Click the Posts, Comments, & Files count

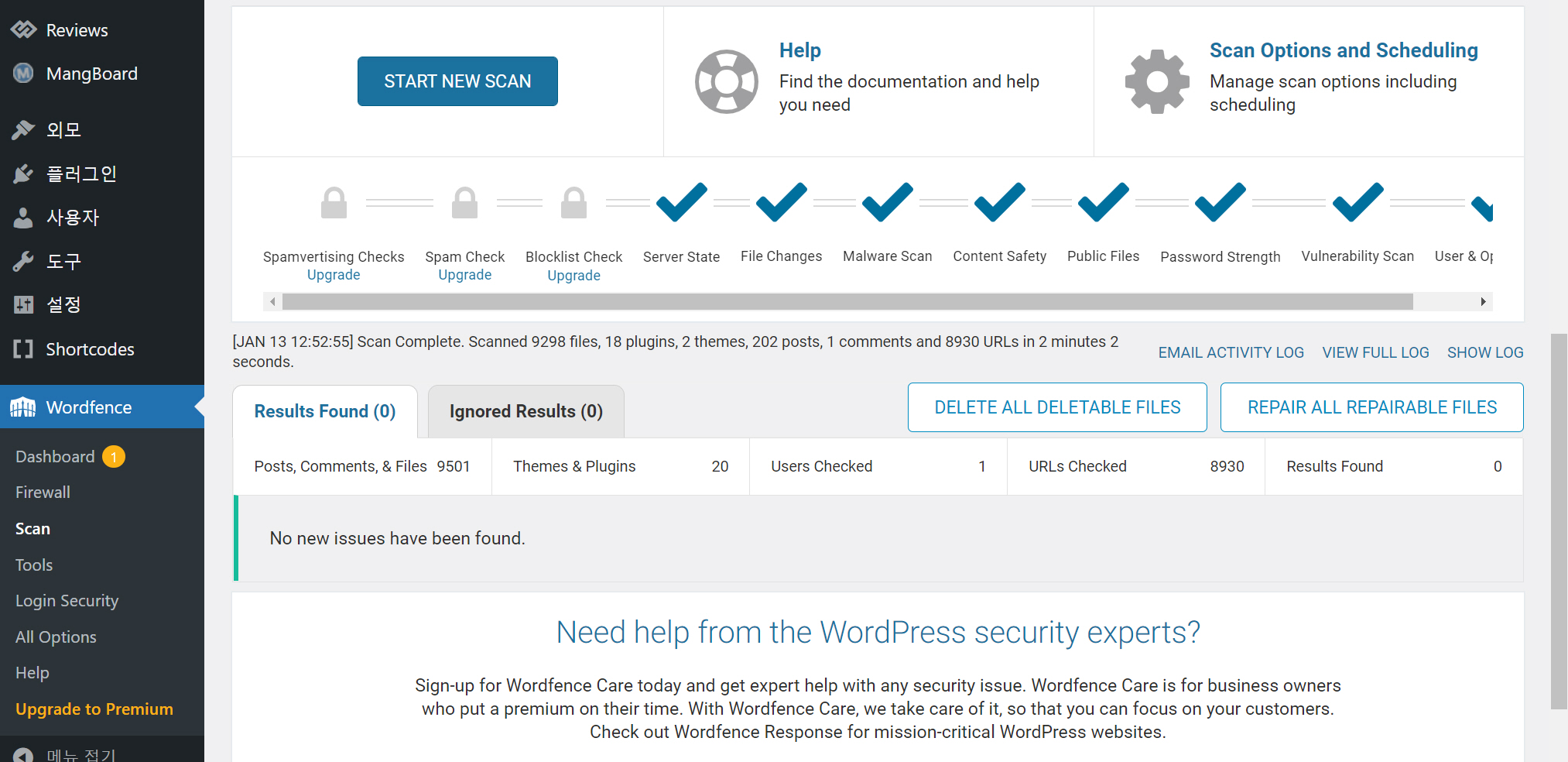pyautogui.click(x=454, y=466)
